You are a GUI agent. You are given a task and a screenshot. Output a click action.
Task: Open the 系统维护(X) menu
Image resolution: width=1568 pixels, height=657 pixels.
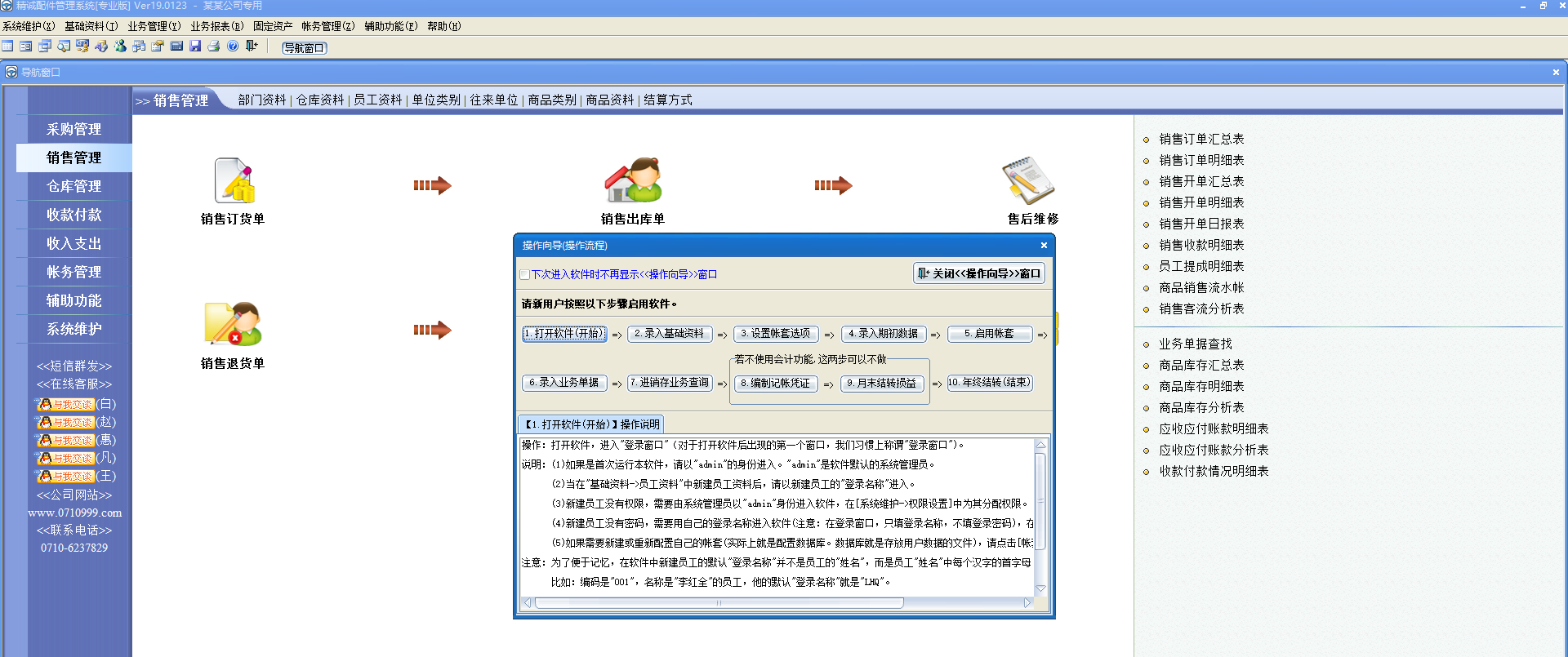coord(29,26)
